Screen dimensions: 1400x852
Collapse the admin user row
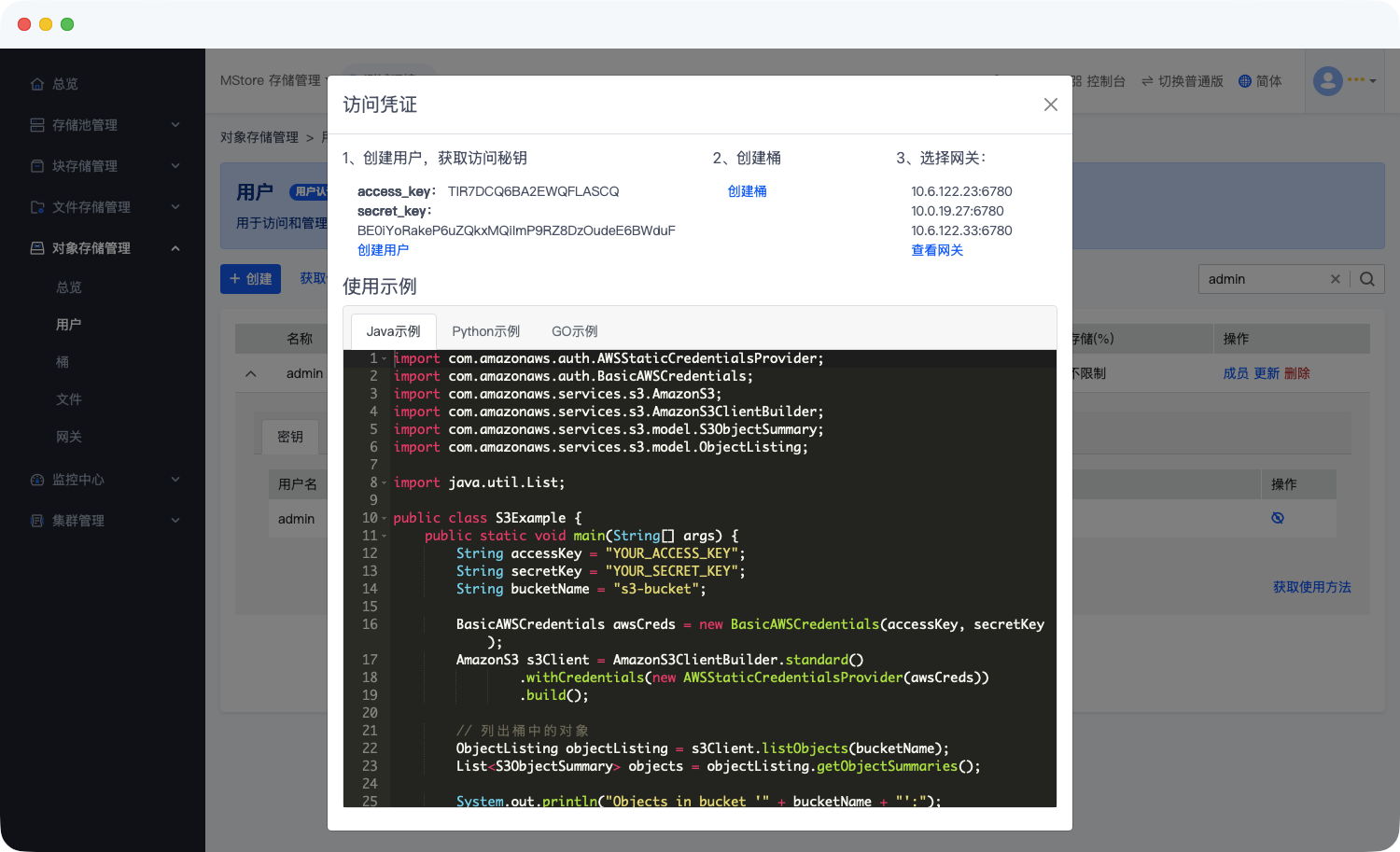coord(250,373)
